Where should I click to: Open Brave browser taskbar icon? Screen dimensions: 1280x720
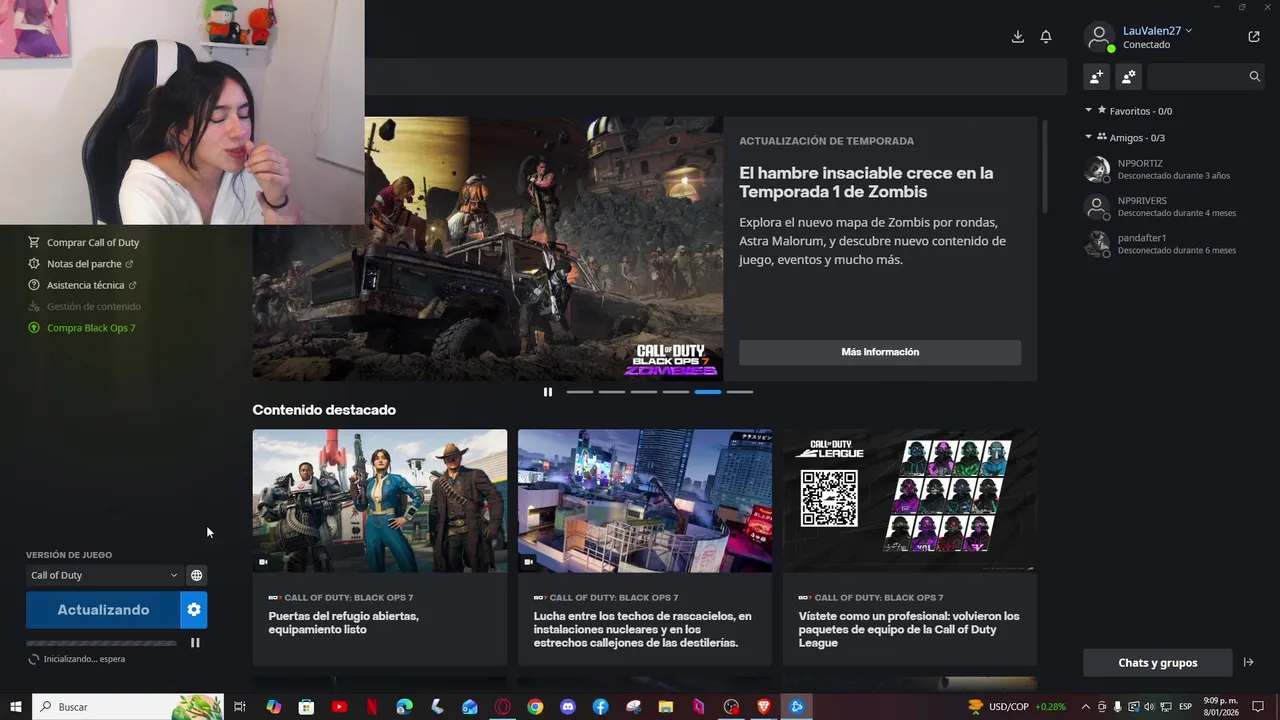pyautogui.click(x=764, y=707)
